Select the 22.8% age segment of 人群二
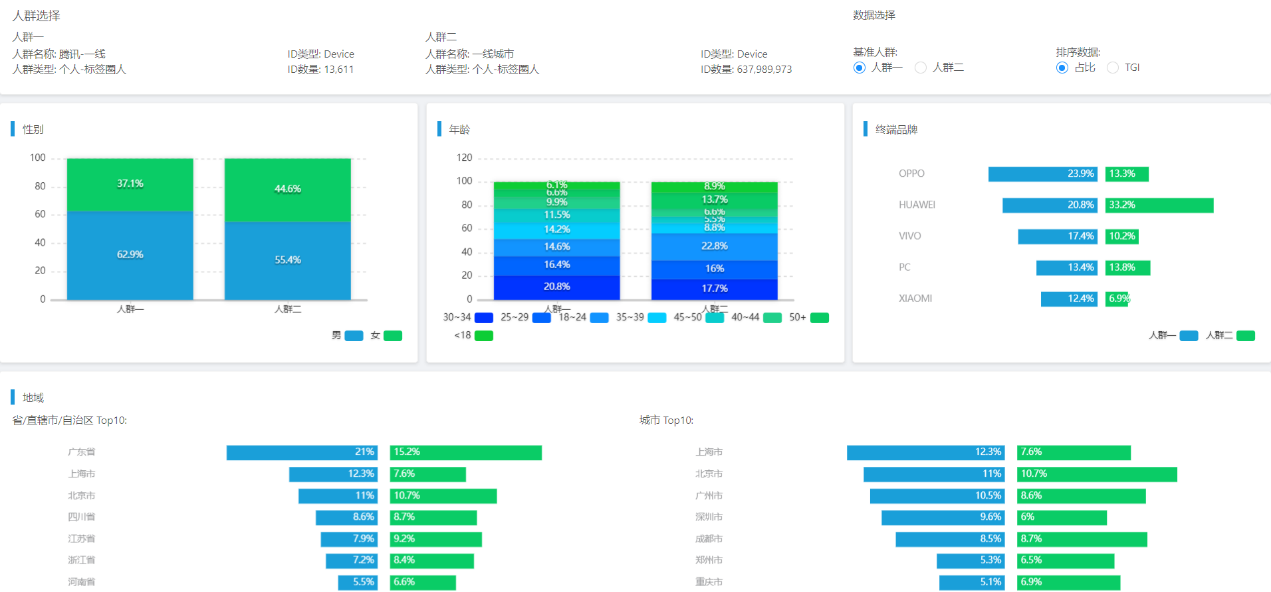The width and height of the screenshot is (1271, 592). pos(715,246)
